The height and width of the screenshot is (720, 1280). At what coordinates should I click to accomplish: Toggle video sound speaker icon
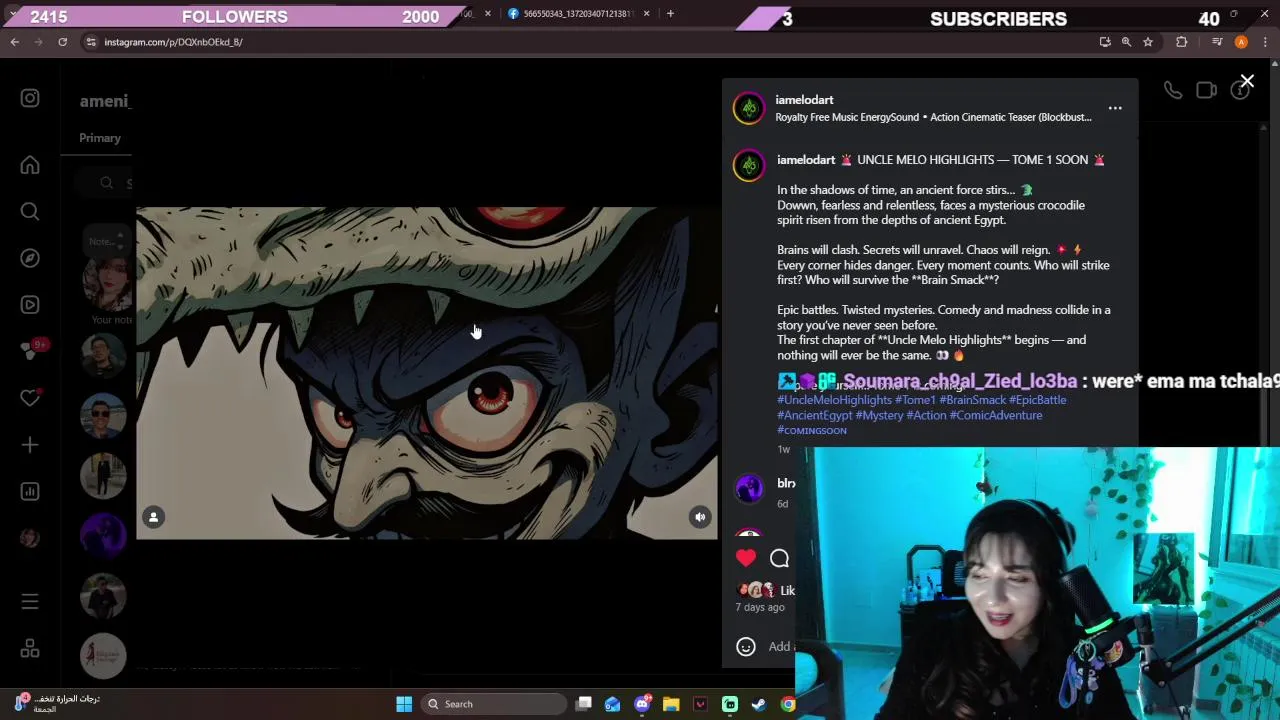pyautogui.click(x=700, y=517)
